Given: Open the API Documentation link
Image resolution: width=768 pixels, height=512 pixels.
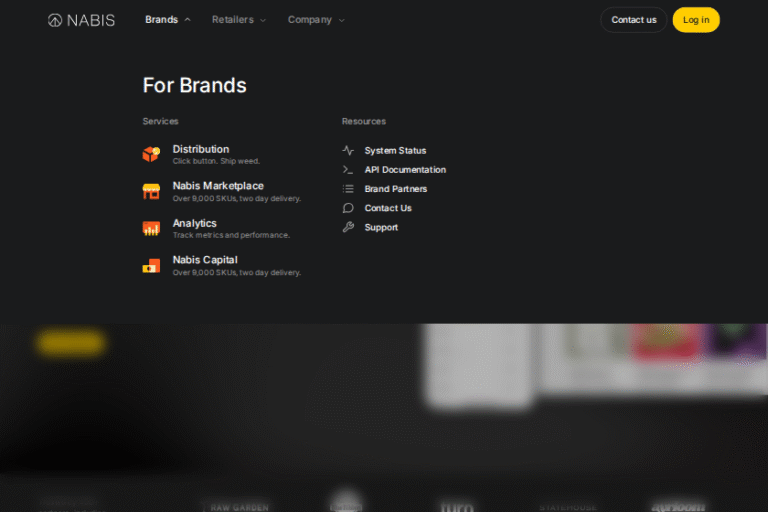Looking at the screenshot, I should coord(405,170).
